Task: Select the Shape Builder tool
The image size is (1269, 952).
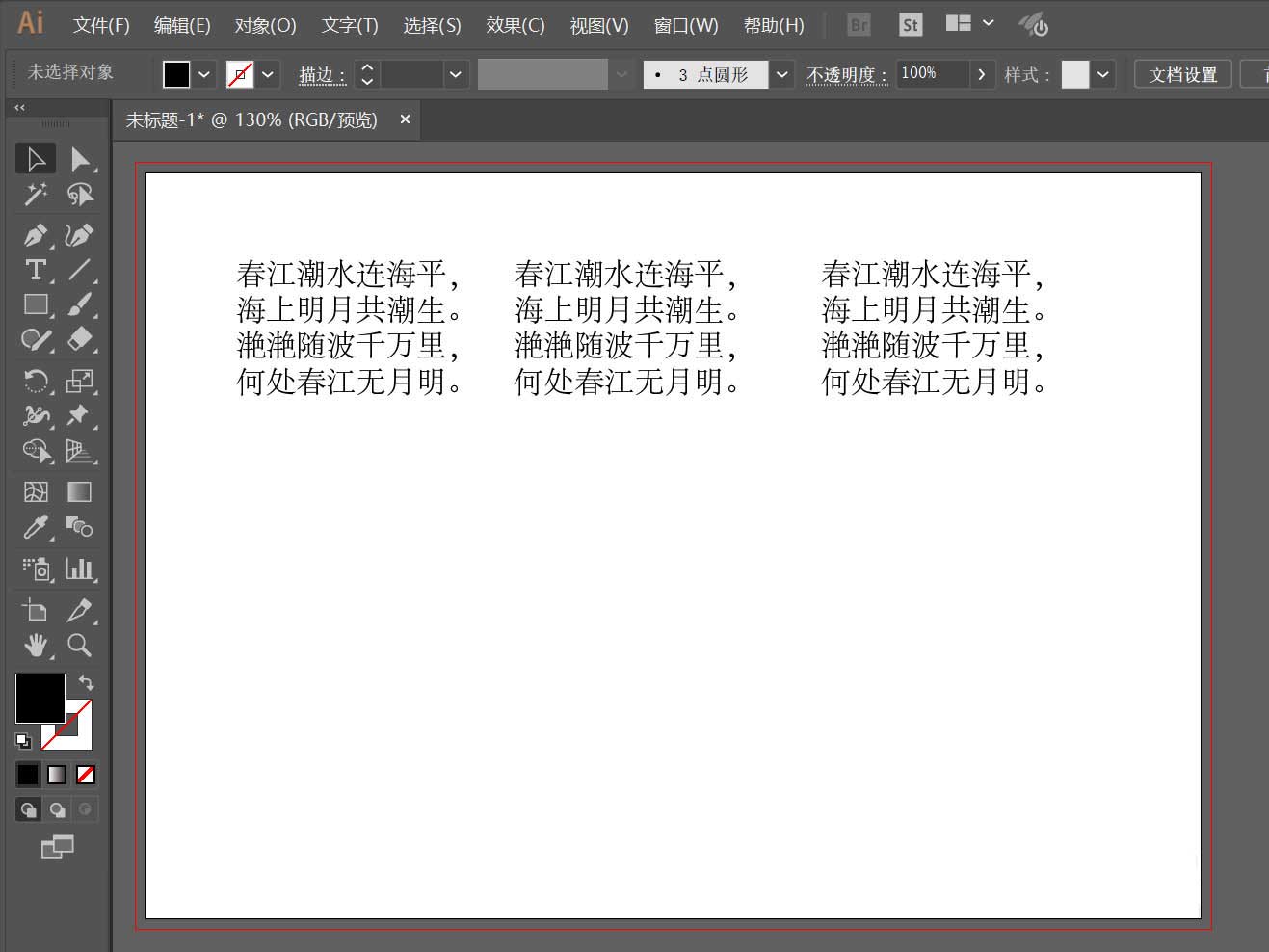Action: (x=36, y=450)
